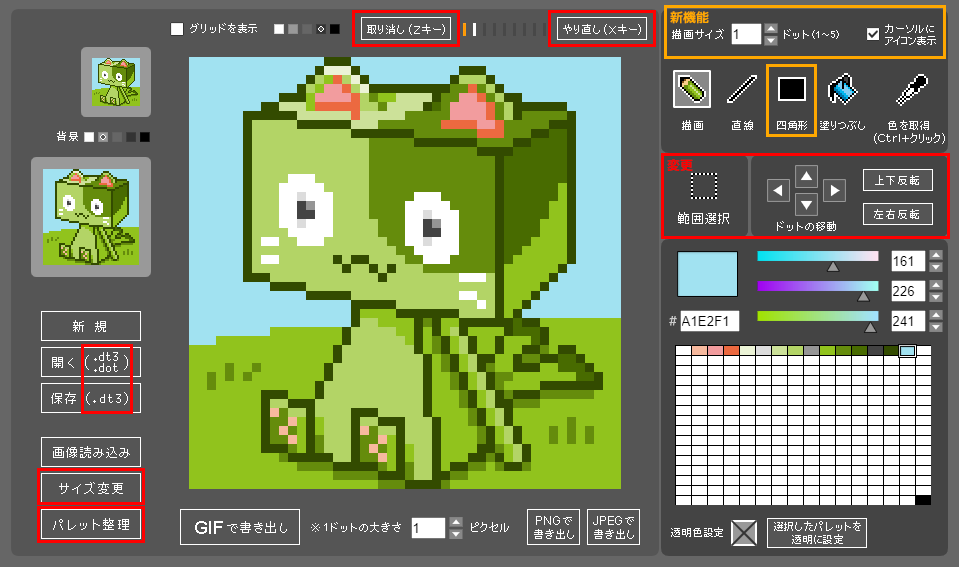Screen dimensions: 959x567
Task: Click the やり直し (Xキー) redo button
Action: [602, 29]
